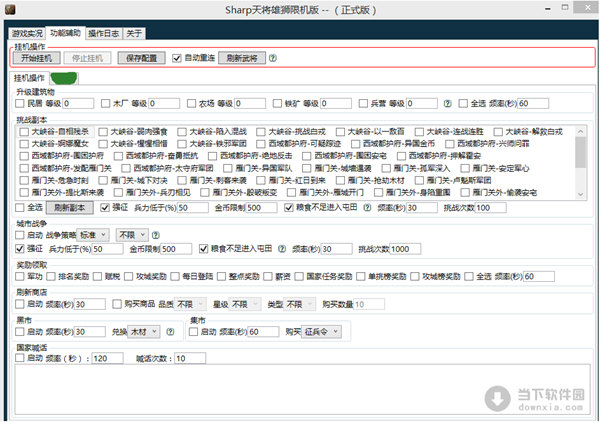The image size is (600, 423).
Task: Open the help icon beside 黑市 兑换 木材
Action: pyautogui.click(x=170, y=332)
